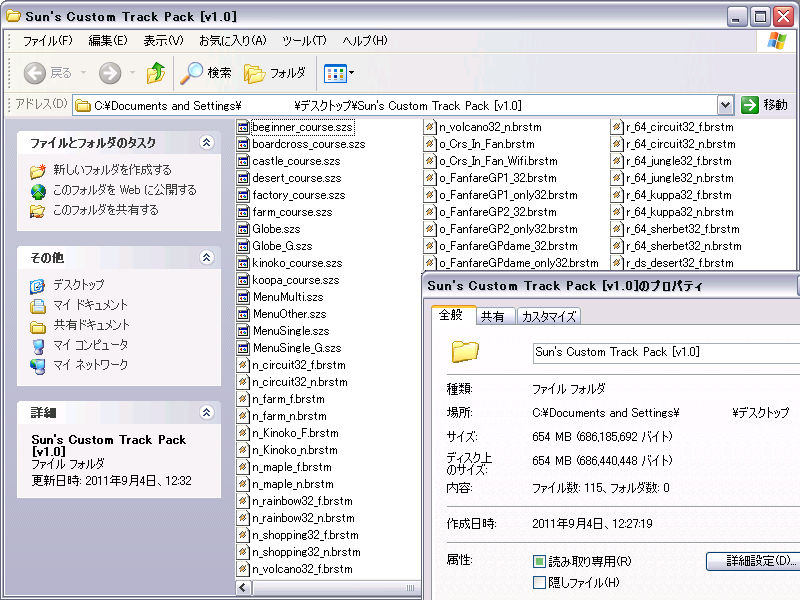This screenshot has width=800, height=600.
Task: Open the Back button history dropdown
Action: [x=84, y=73]
